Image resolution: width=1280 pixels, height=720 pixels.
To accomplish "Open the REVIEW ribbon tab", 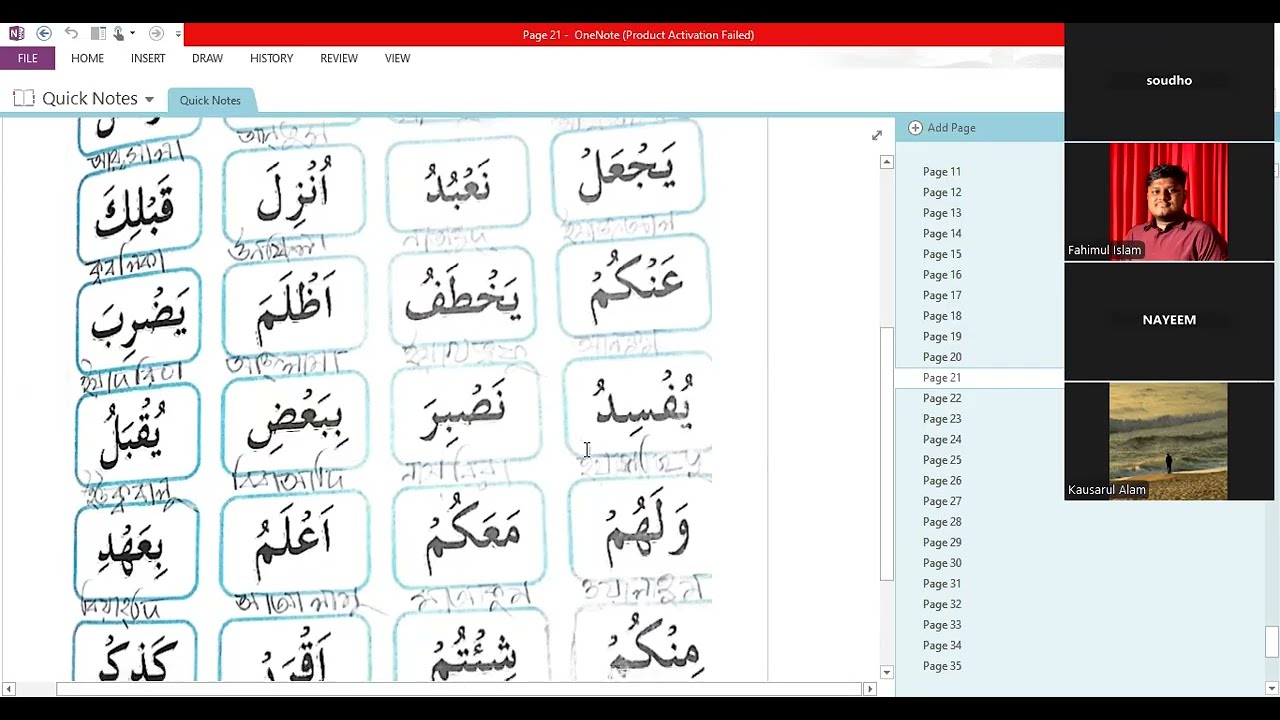I will coord(339,58).
